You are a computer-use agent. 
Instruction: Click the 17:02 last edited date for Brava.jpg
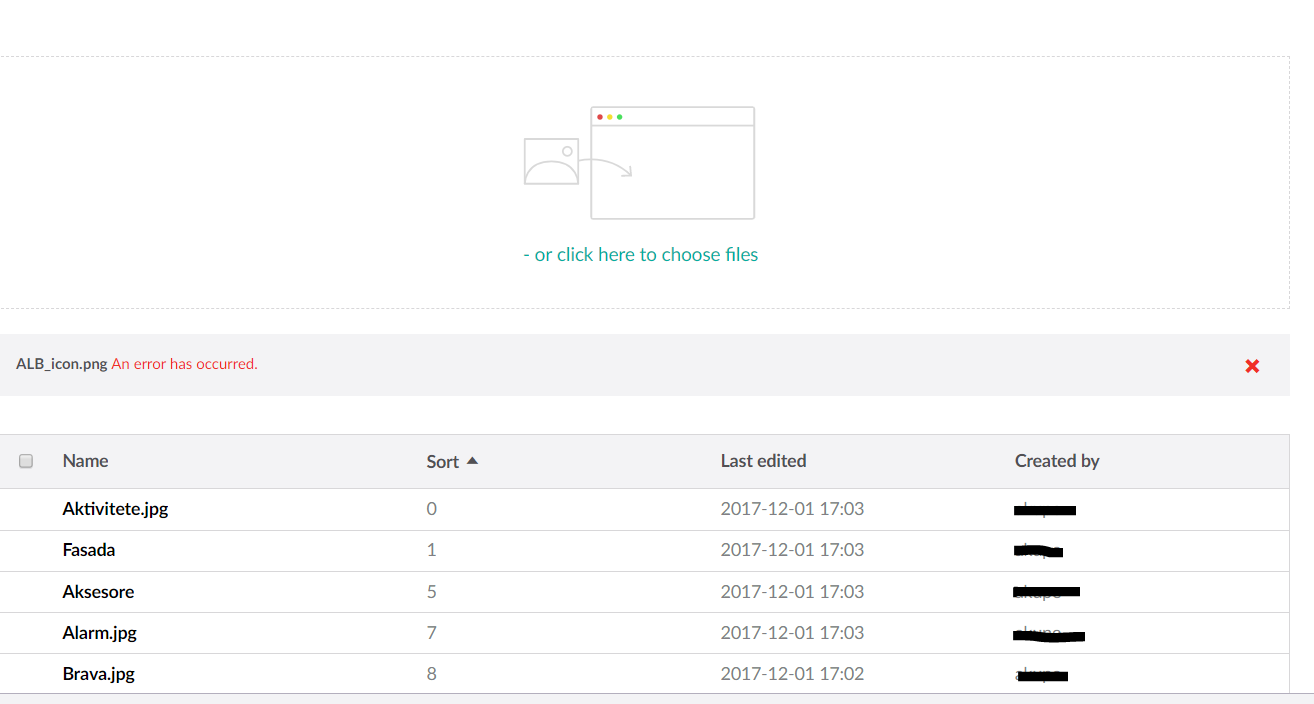(792, 674)
